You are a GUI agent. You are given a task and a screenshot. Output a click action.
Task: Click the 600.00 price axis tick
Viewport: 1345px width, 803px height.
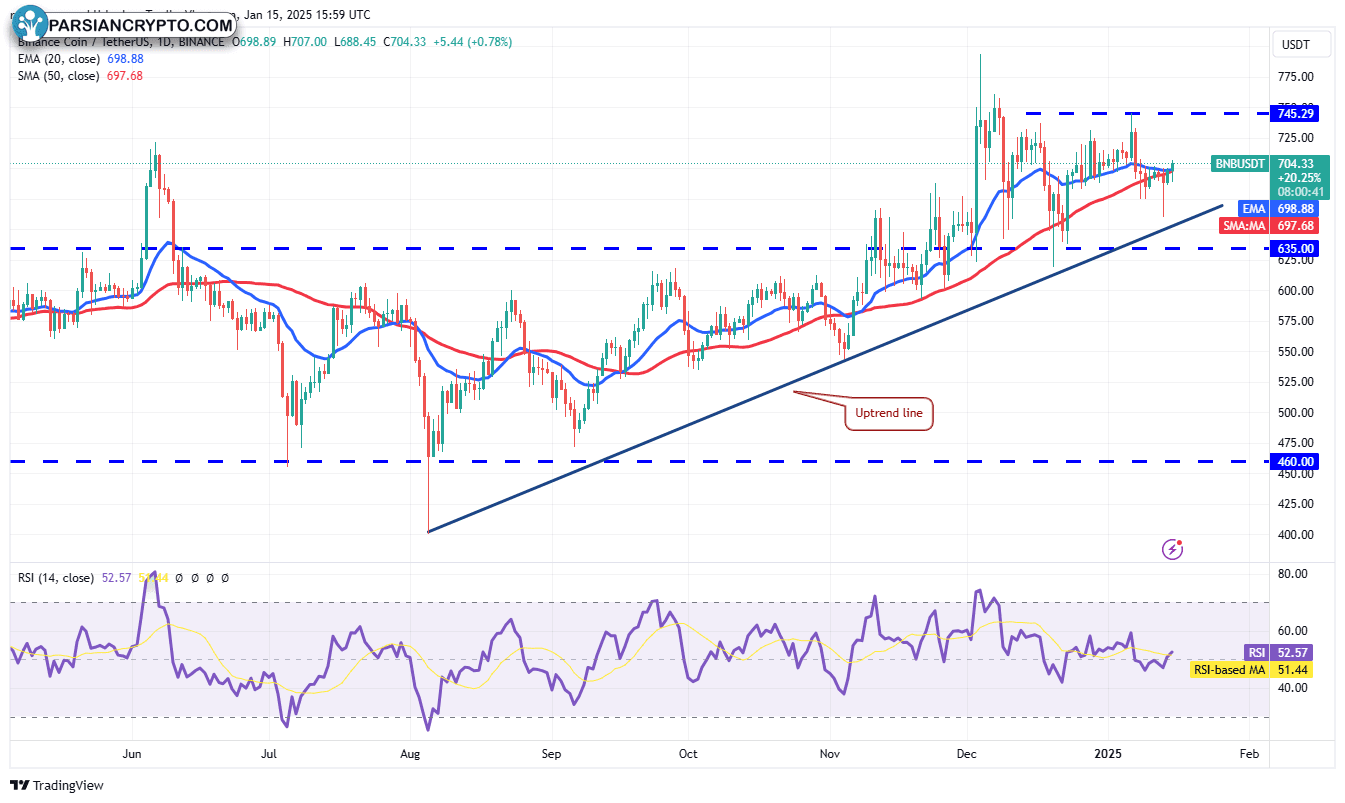[1295, 291]
